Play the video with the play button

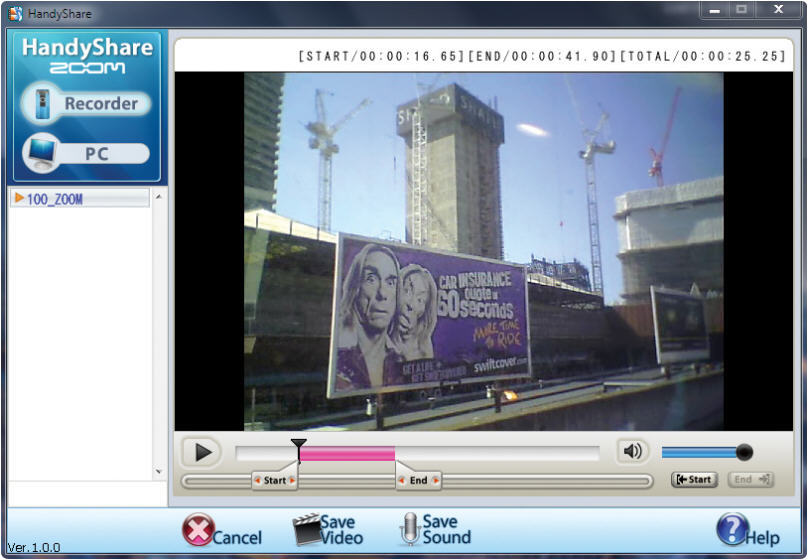pos(203,452)
